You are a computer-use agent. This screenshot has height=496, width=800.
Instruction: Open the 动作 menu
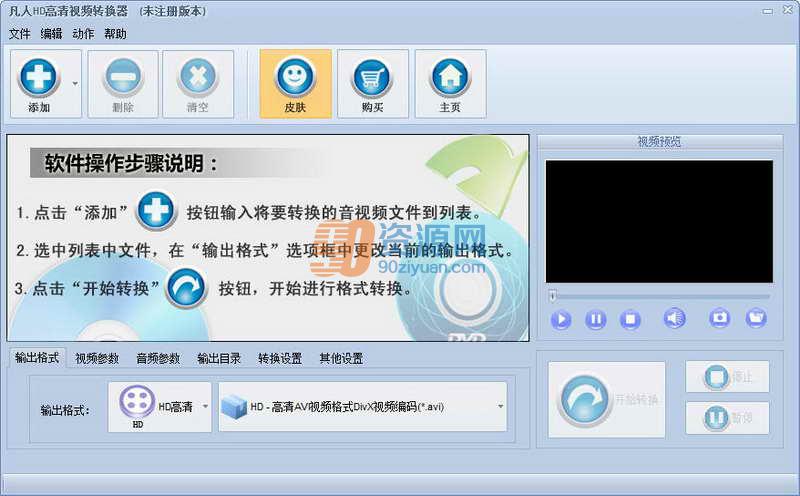coord(83,34)
